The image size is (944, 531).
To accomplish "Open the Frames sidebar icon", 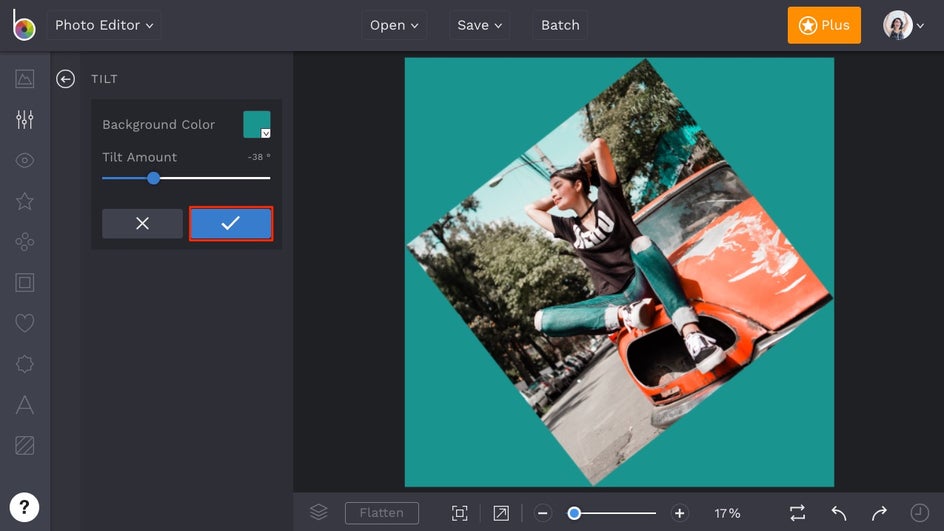I will 25,282.
